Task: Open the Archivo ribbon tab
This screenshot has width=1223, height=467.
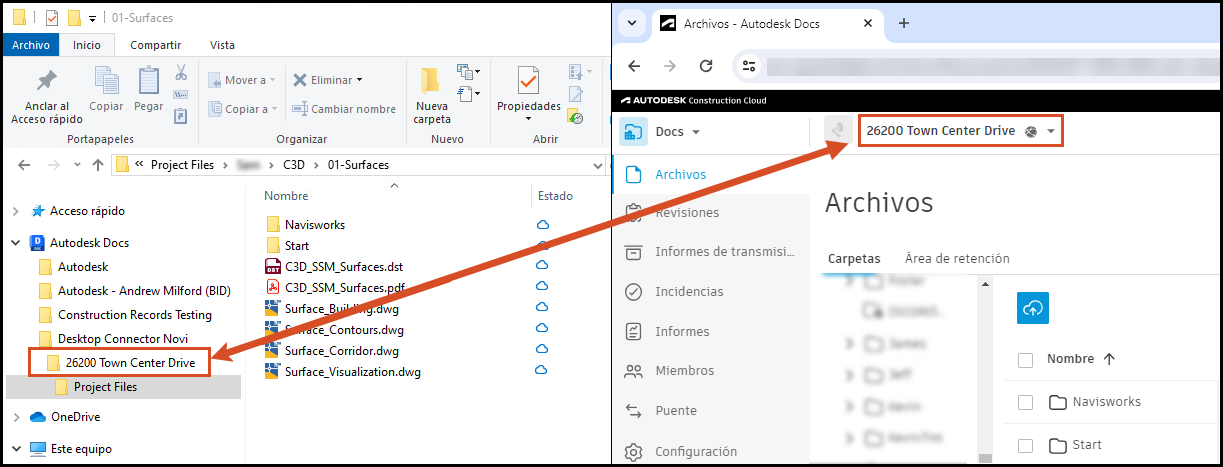Action: coord(31,44)
